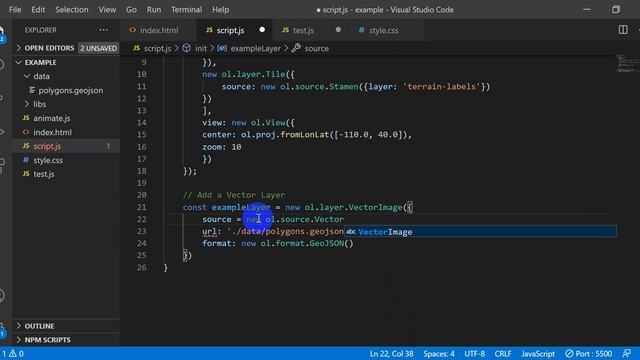This screenshot has height=360, width=640.
Task: Click unsaved dot on test.js tab
Action: click(338, 30)
